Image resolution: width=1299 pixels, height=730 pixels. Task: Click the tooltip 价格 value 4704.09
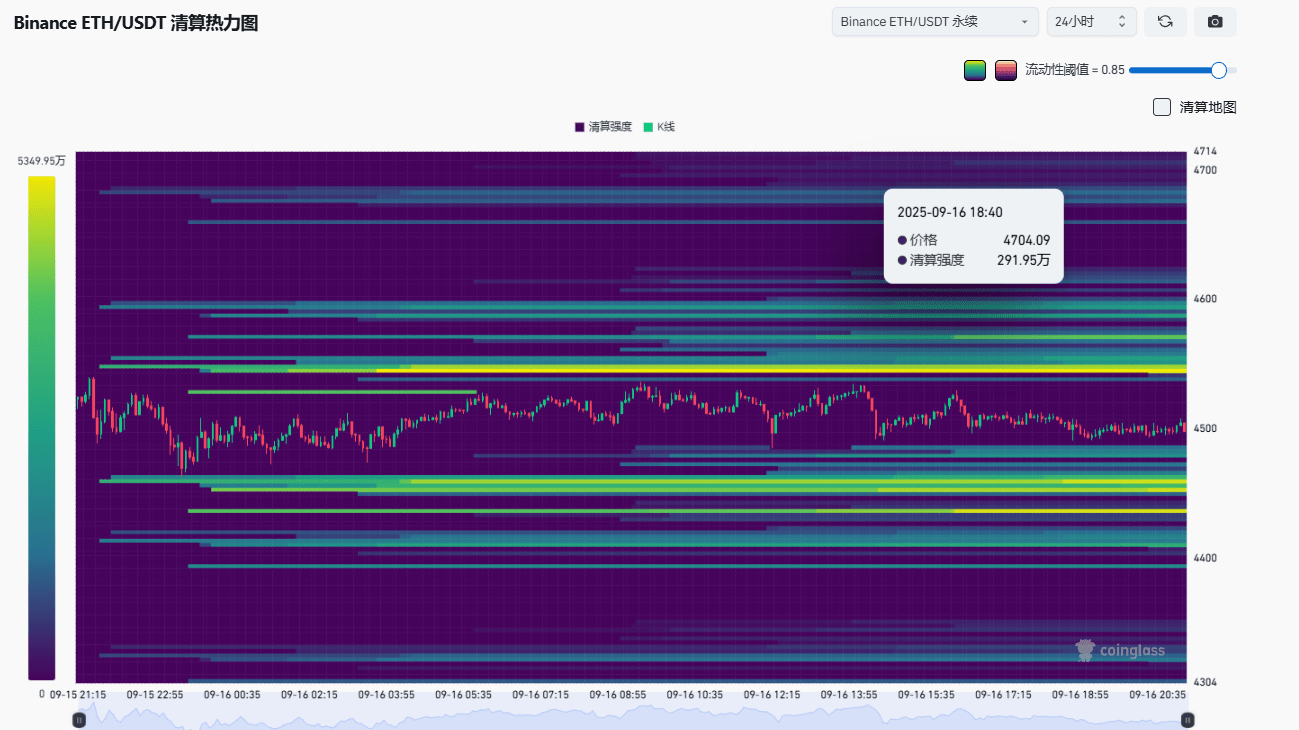(x=1027, y=240)
